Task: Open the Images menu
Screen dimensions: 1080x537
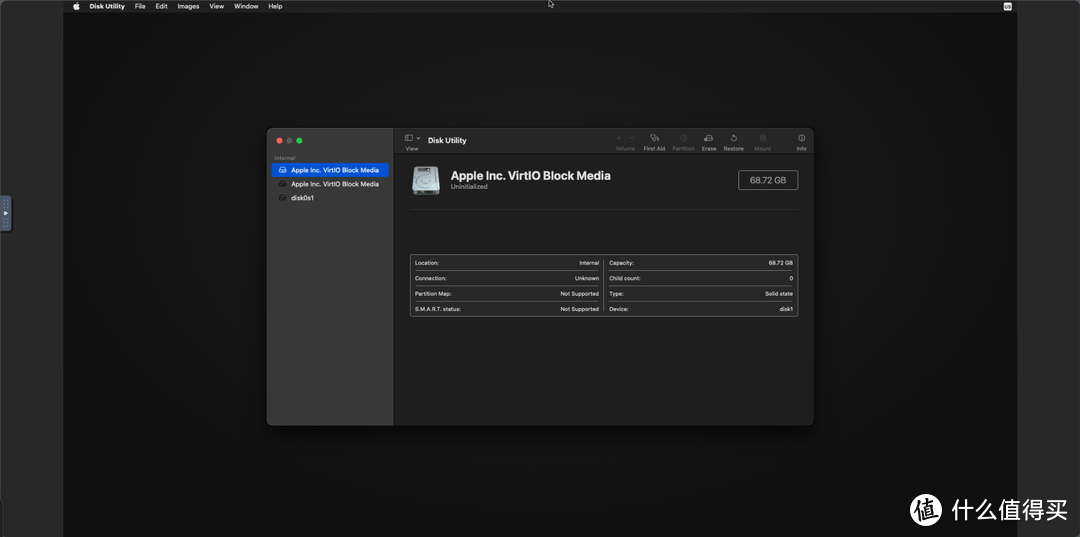Action: coord(188,6)
